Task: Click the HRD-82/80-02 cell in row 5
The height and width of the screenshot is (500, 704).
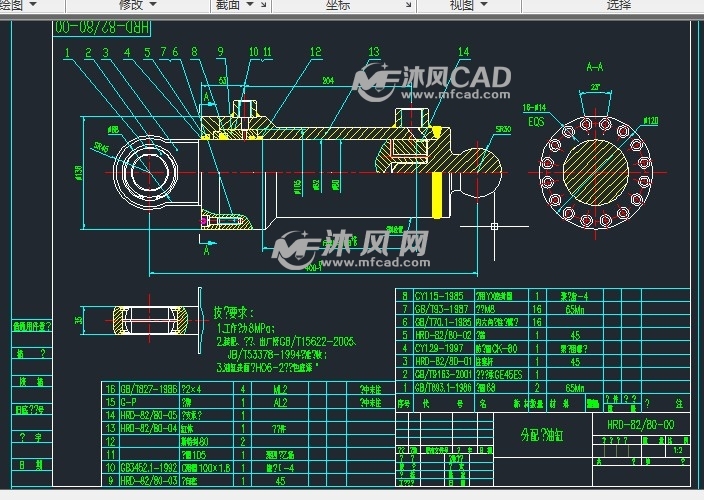Action: click(443, 335)
